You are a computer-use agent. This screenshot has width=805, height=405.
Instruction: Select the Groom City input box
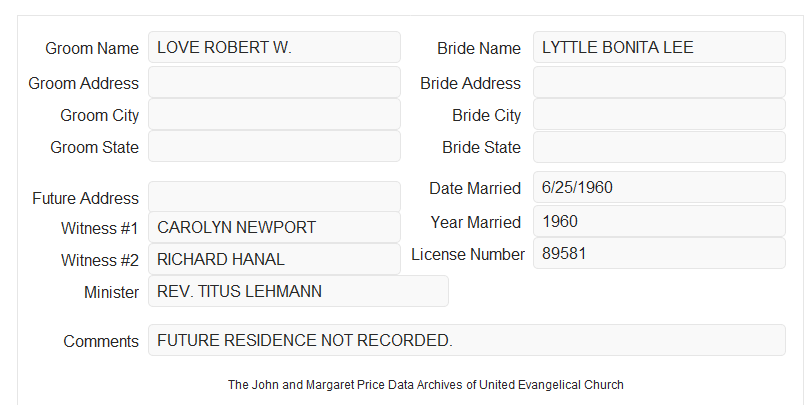point(274,114)
